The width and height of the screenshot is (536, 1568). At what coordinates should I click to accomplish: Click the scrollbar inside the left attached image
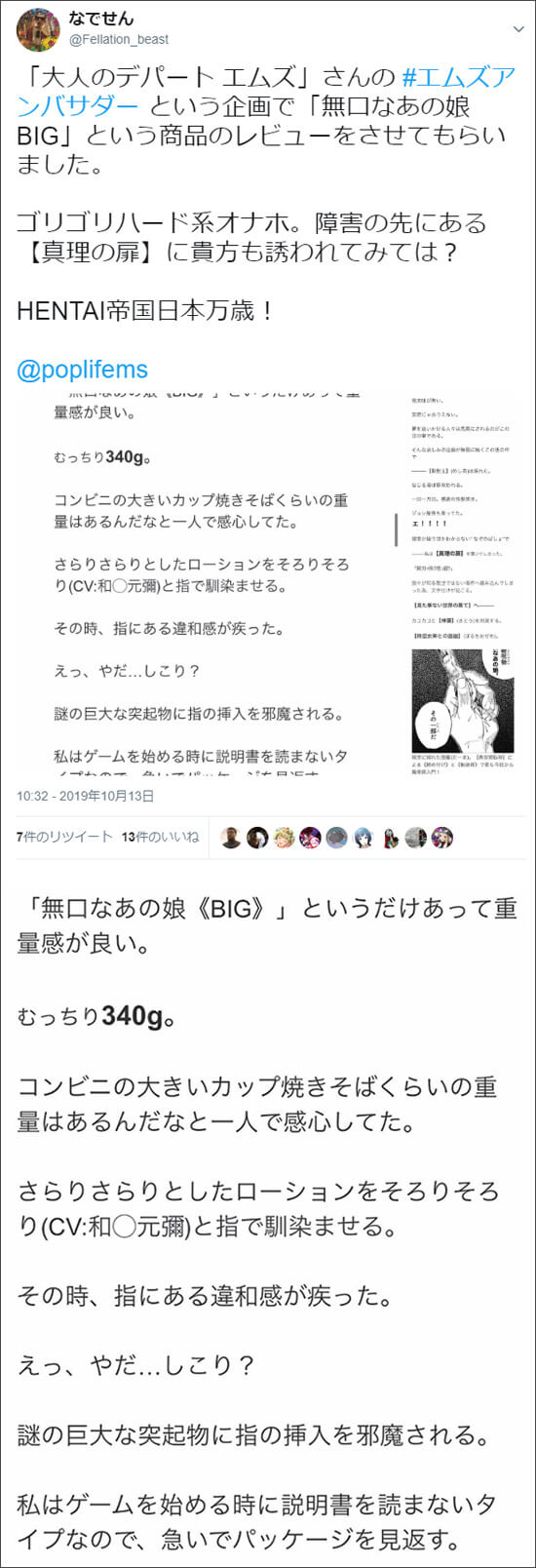coord(396,530)
